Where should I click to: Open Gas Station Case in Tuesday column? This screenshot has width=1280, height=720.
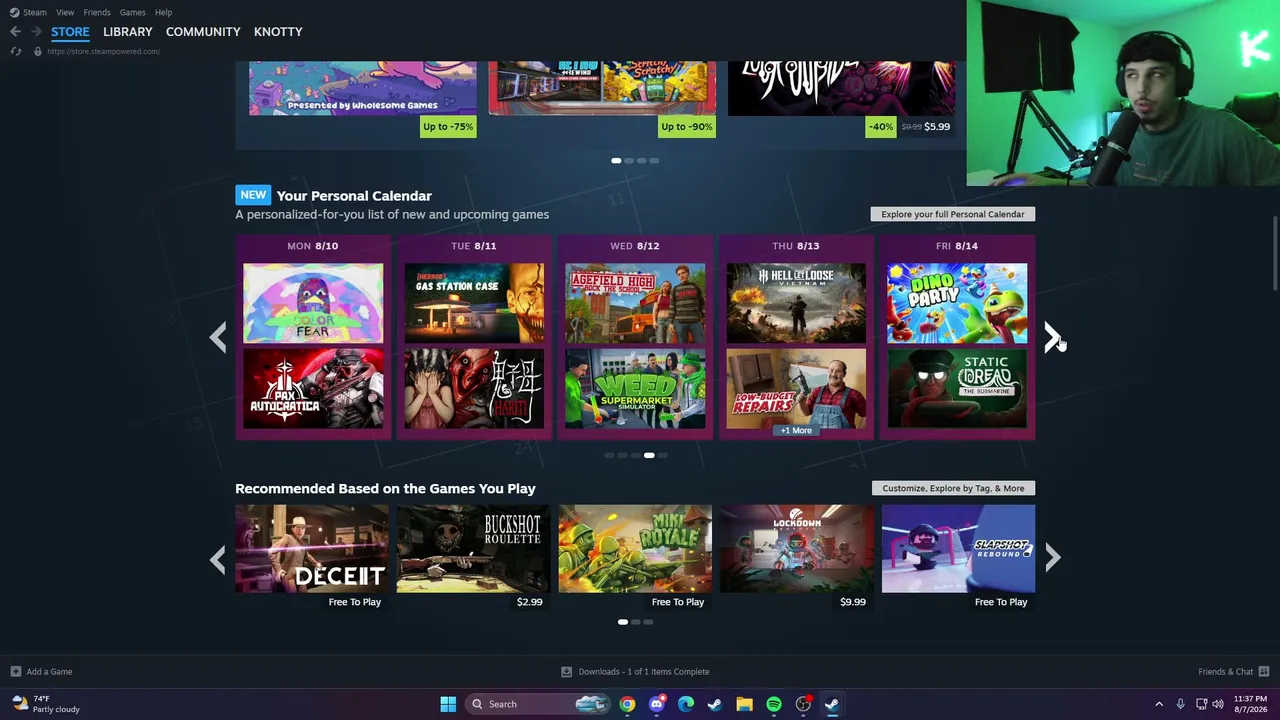(474, 303)
